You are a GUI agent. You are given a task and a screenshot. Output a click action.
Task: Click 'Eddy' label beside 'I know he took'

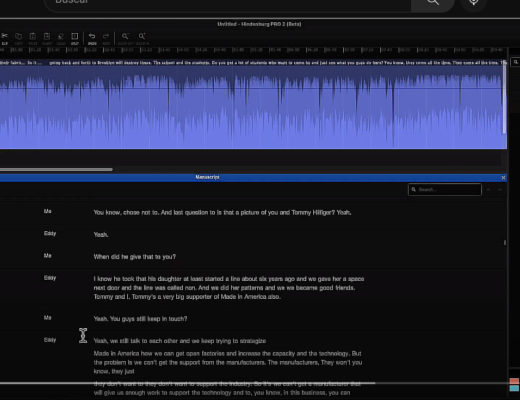50,278
